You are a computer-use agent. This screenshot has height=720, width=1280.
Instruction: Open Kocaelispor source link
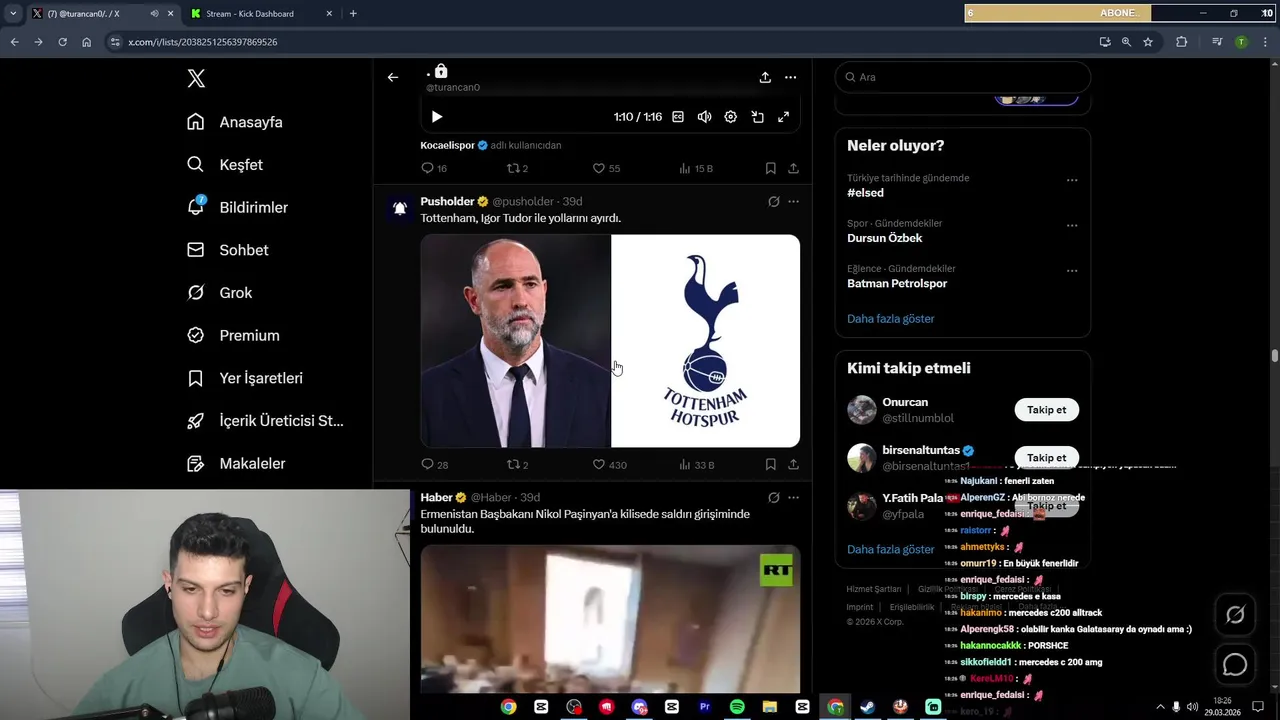coord(448,145)
